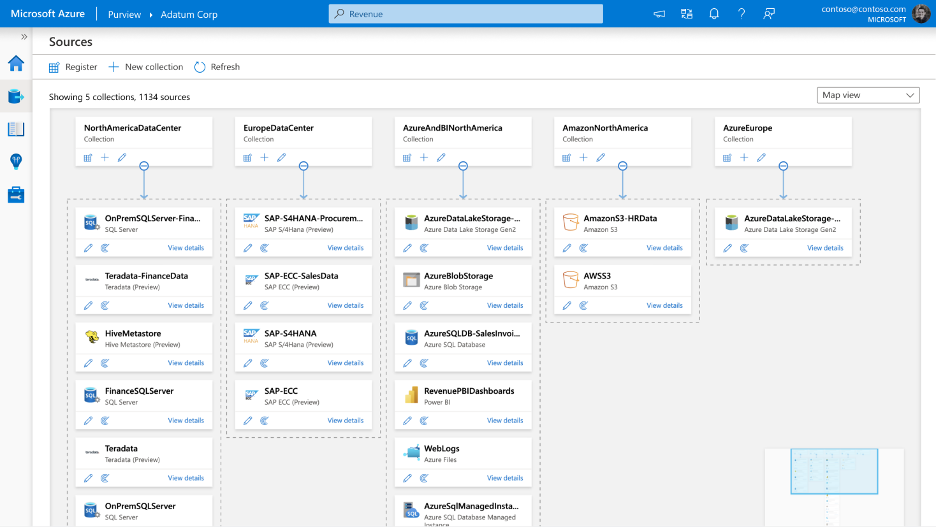This screenshot has height=528, width=936.
Task: Collapse the EuropeDataCenter collection node
Action: point(303,166)
